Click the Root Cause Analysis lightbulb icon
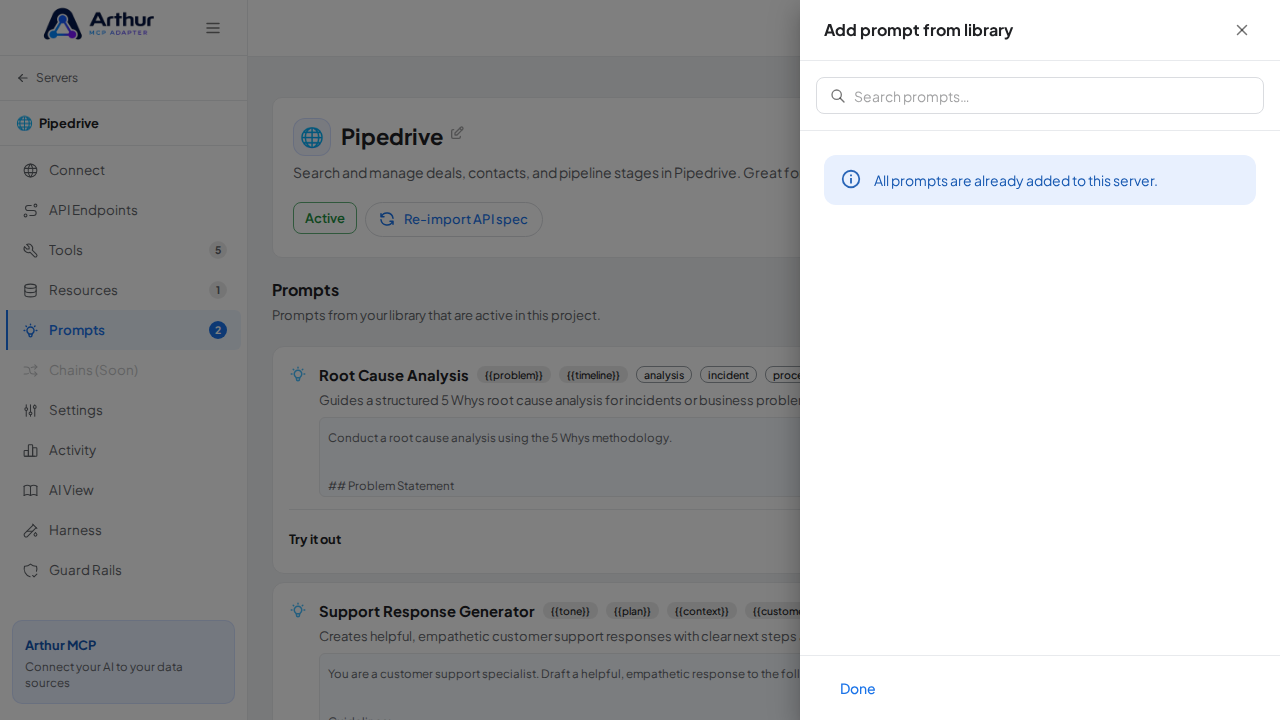The width and height of the screenshot is (1280, 720). coord(298,374)
